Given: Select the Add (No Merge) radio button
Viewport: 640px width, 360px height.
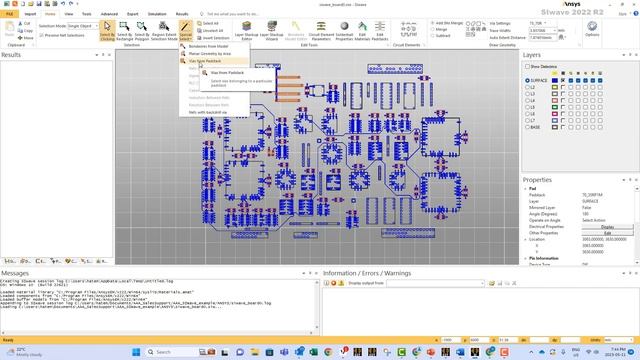Looking at the screenshot, I should pyautogui.click(x=433, y=23).
